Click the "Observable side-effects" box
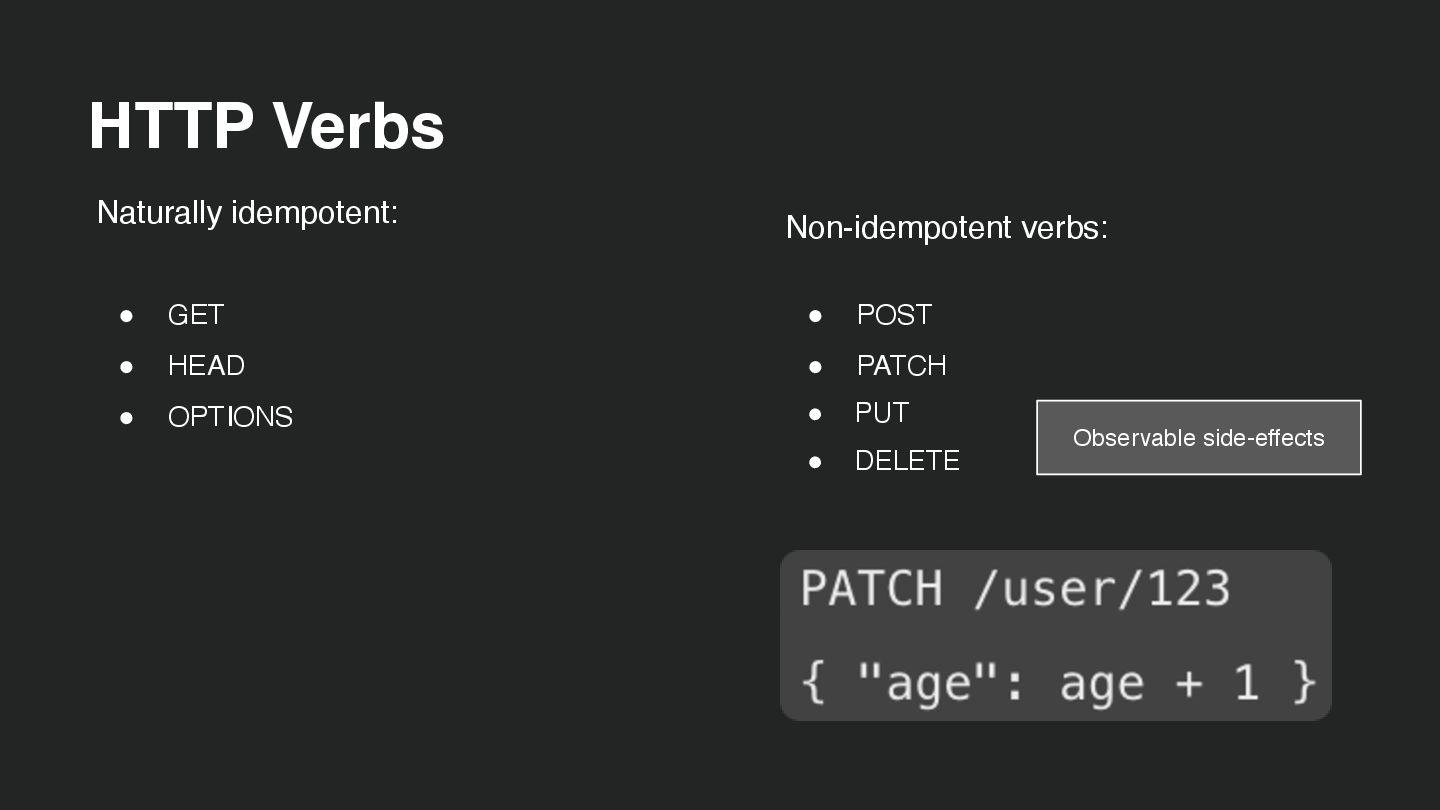 tap(1198, 438)
